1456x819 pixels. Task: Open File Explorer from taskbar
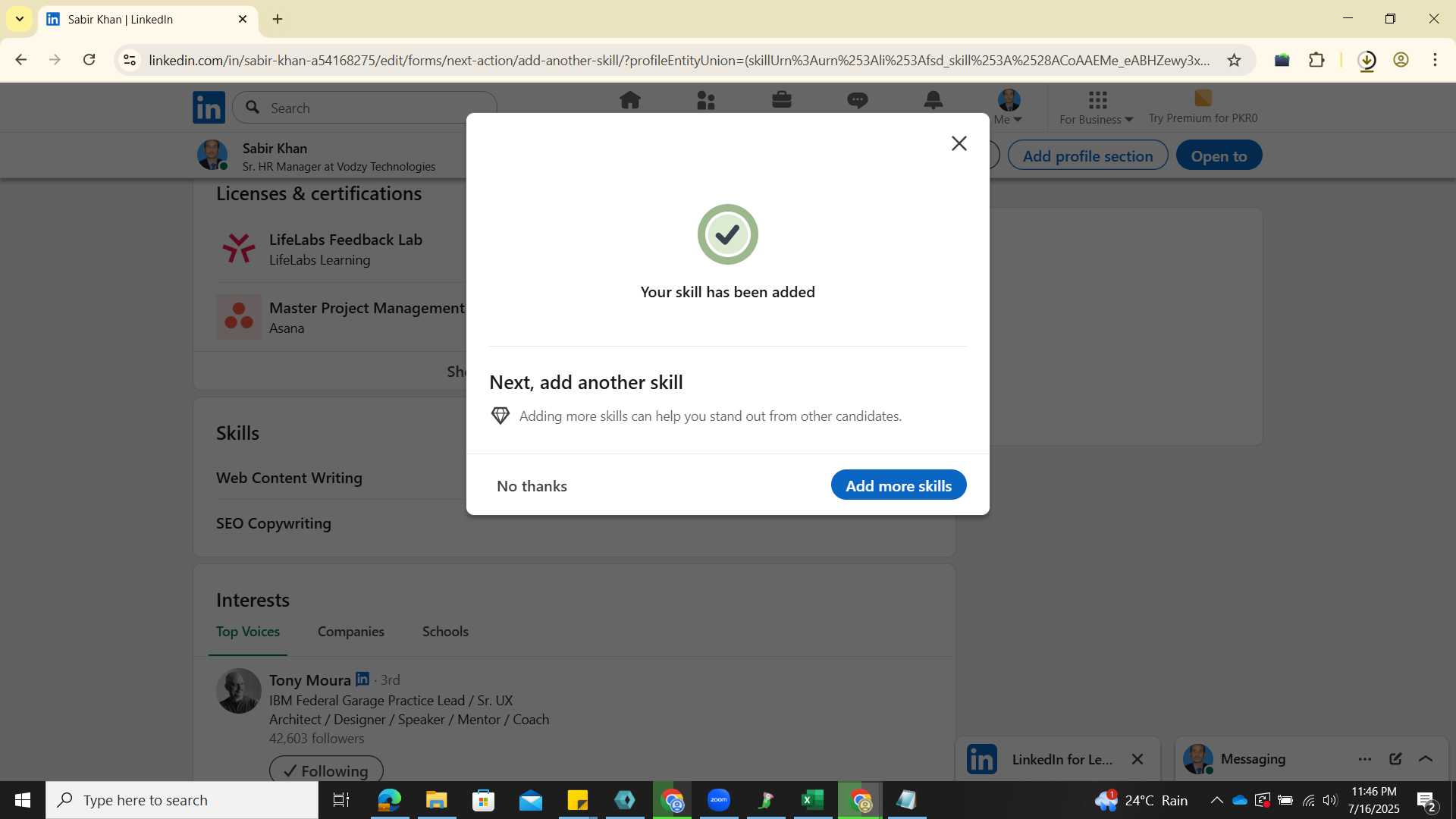tap(436, 800)
